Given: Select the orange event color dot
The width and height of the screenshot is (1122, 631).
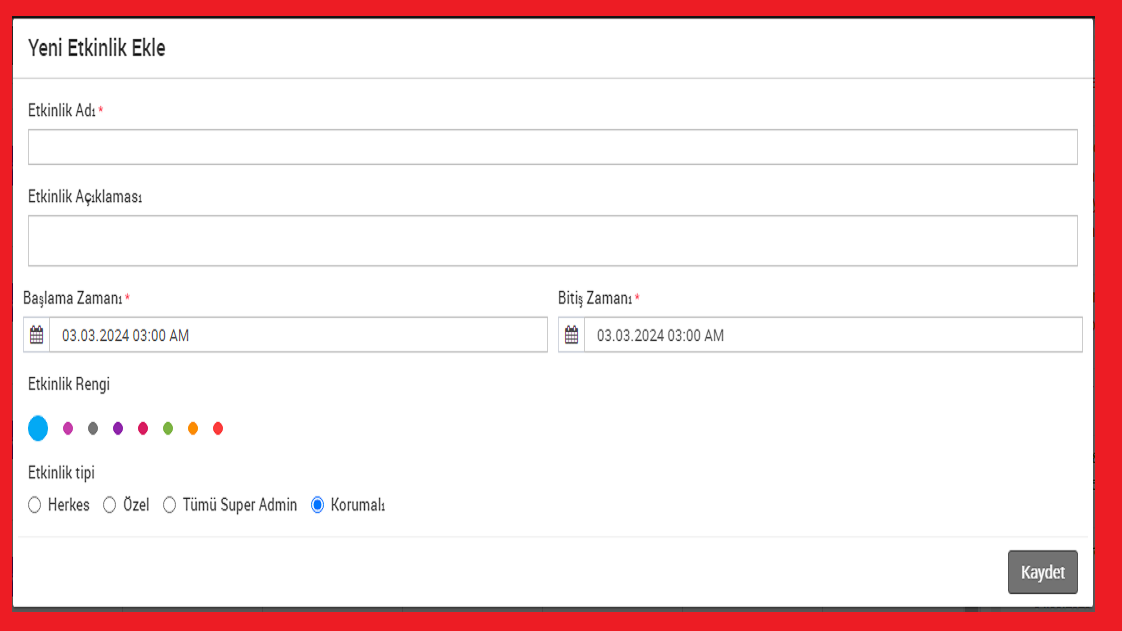Looking at the screenshot, I should click(x=193, y=428).
